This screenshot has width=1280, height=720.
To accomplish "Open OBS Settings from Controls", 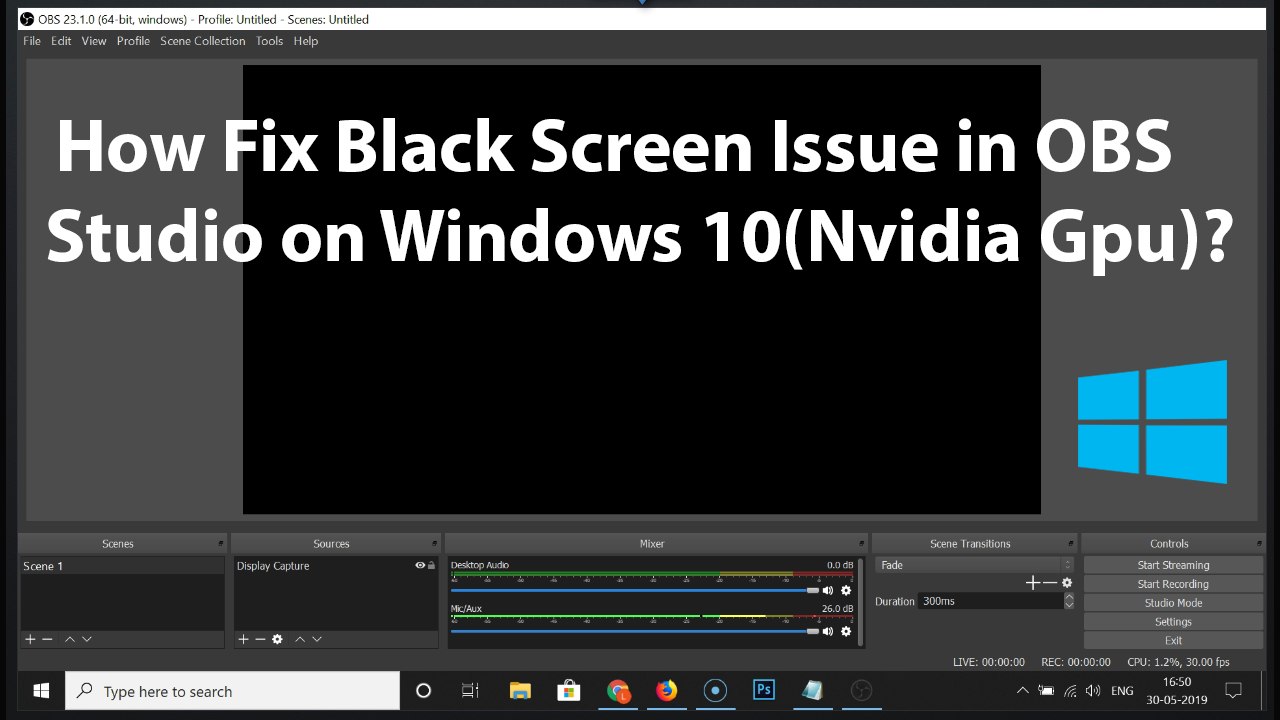I will 1173,622.
